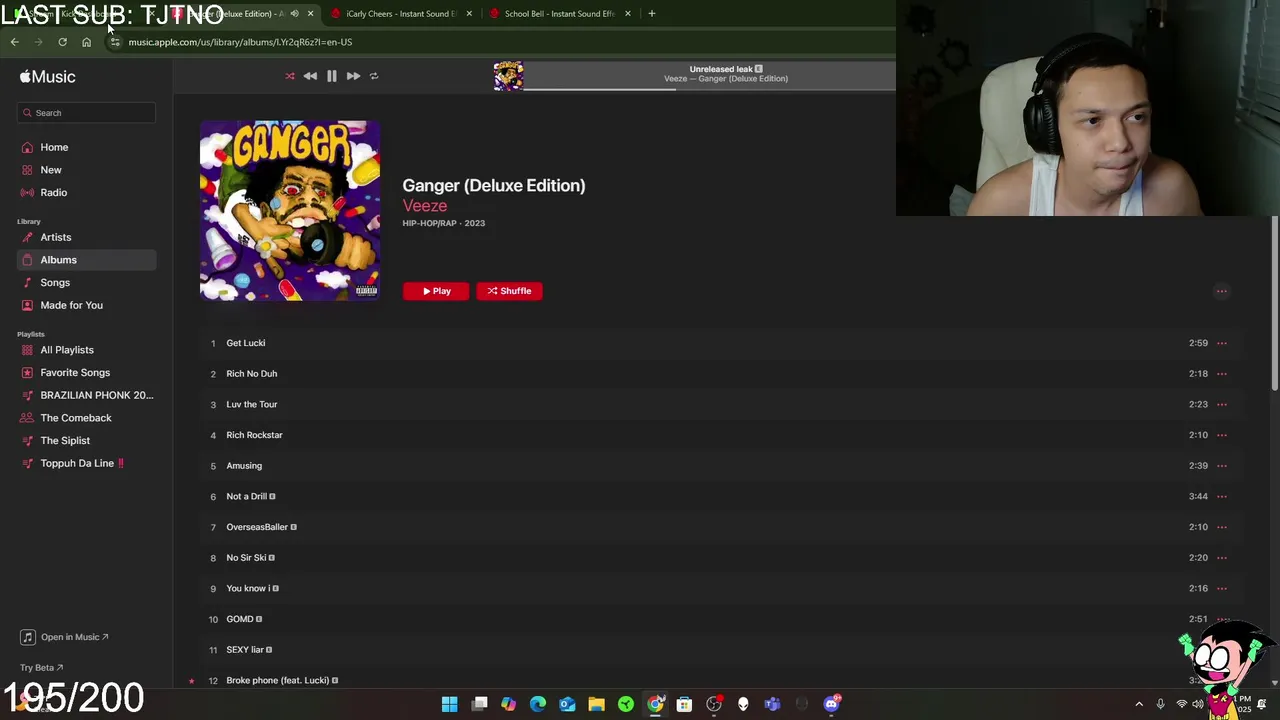The image size is (1280, 720).
Task: Click the Open in Music link
Action: coord(65,637)
